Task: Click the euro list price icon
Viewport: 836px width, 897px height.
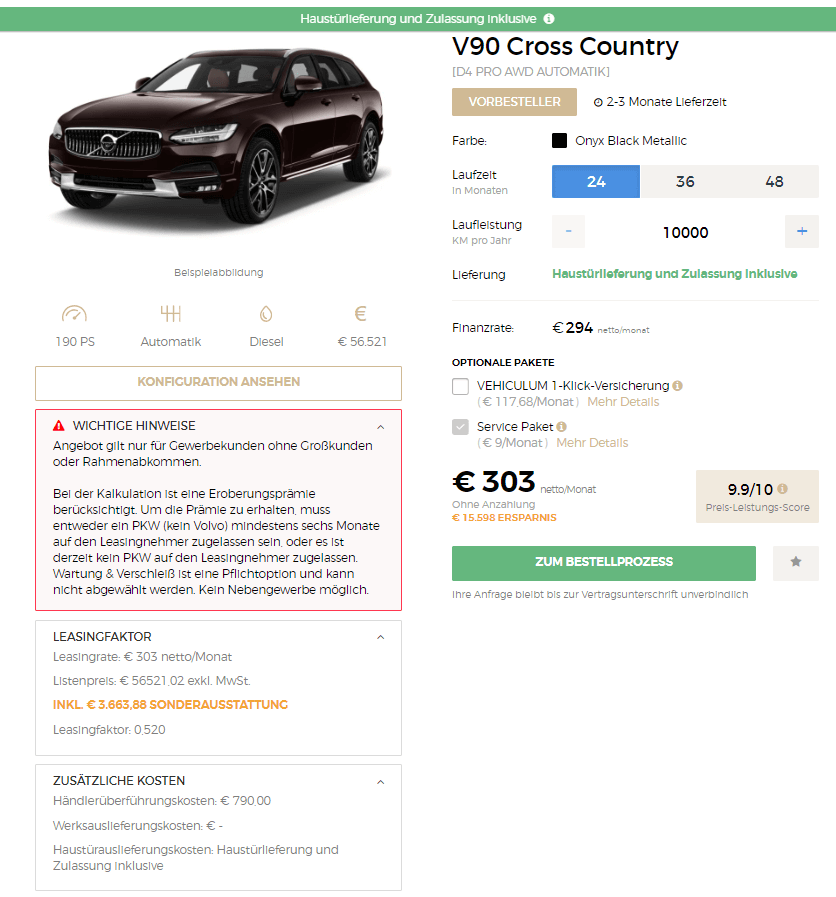Action: 360,313
